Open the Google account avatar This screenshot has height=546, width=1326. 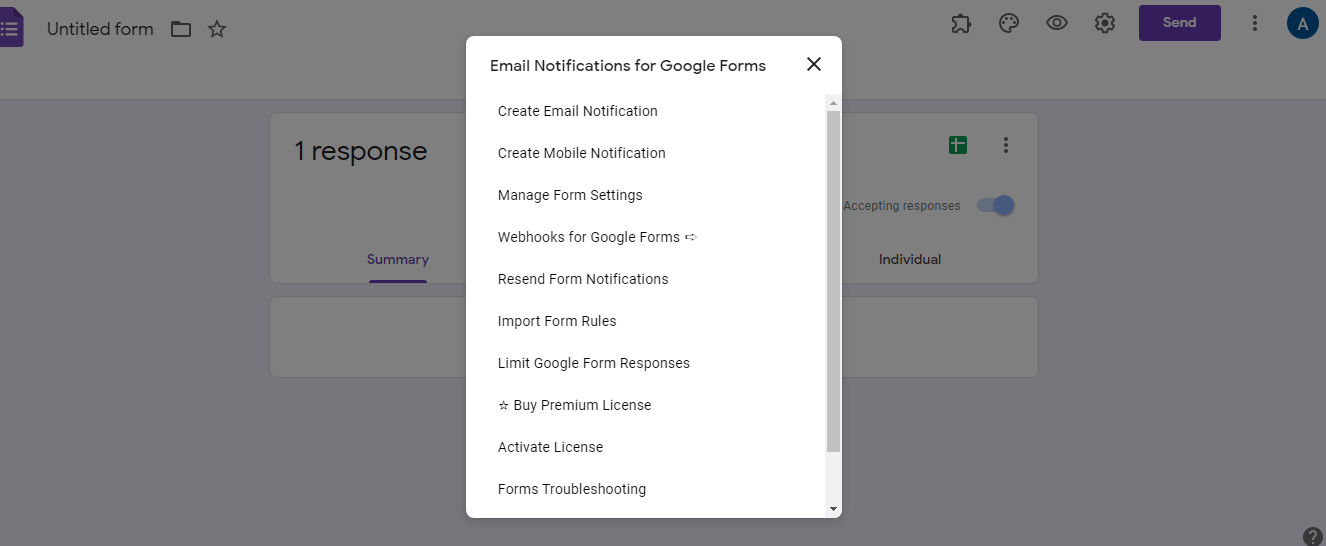click(1302, 23)
